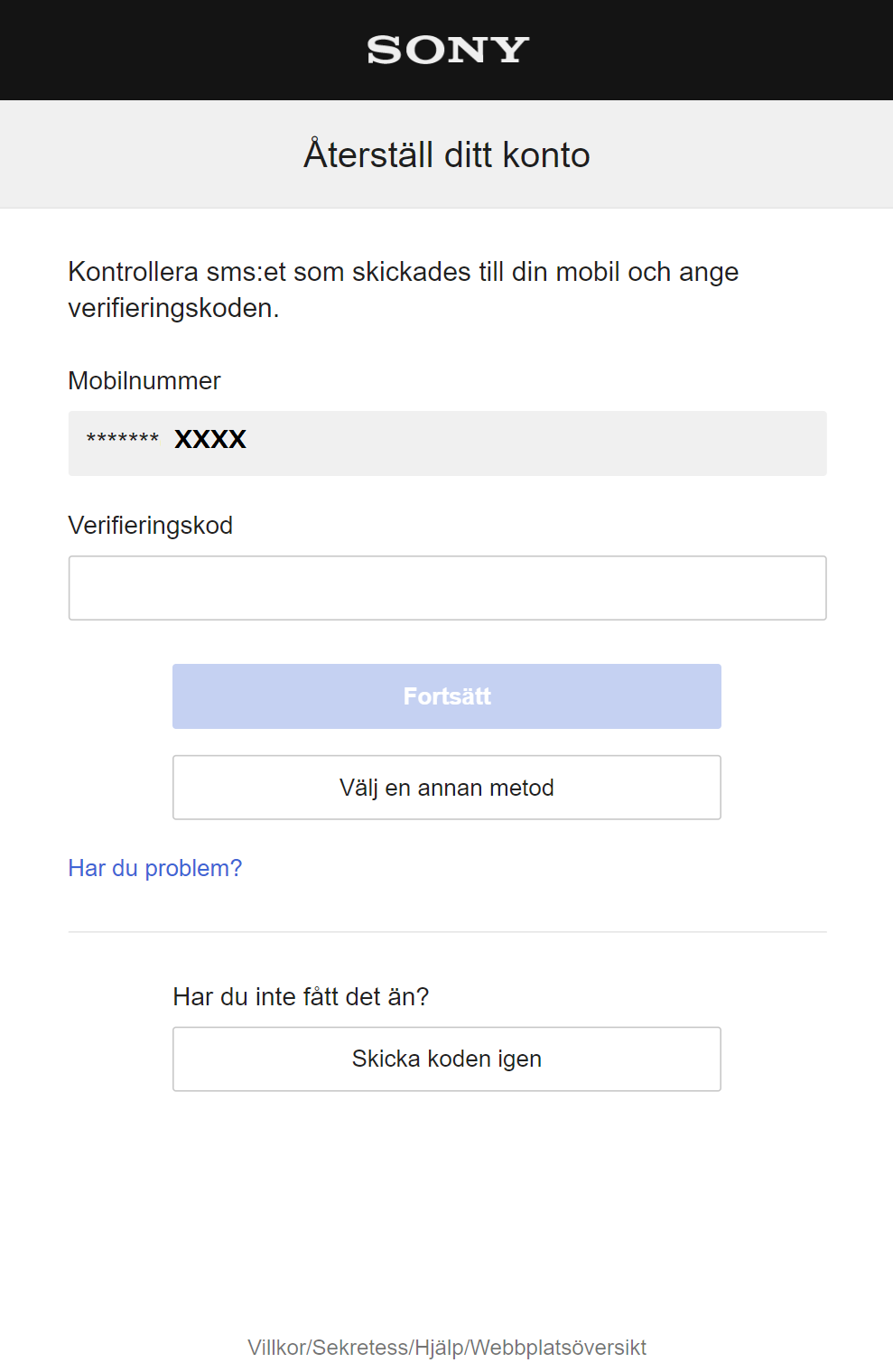Click the text Har du inte fått det än?
The height and width of the screenshot is (1372, 893).
[302, 996]
